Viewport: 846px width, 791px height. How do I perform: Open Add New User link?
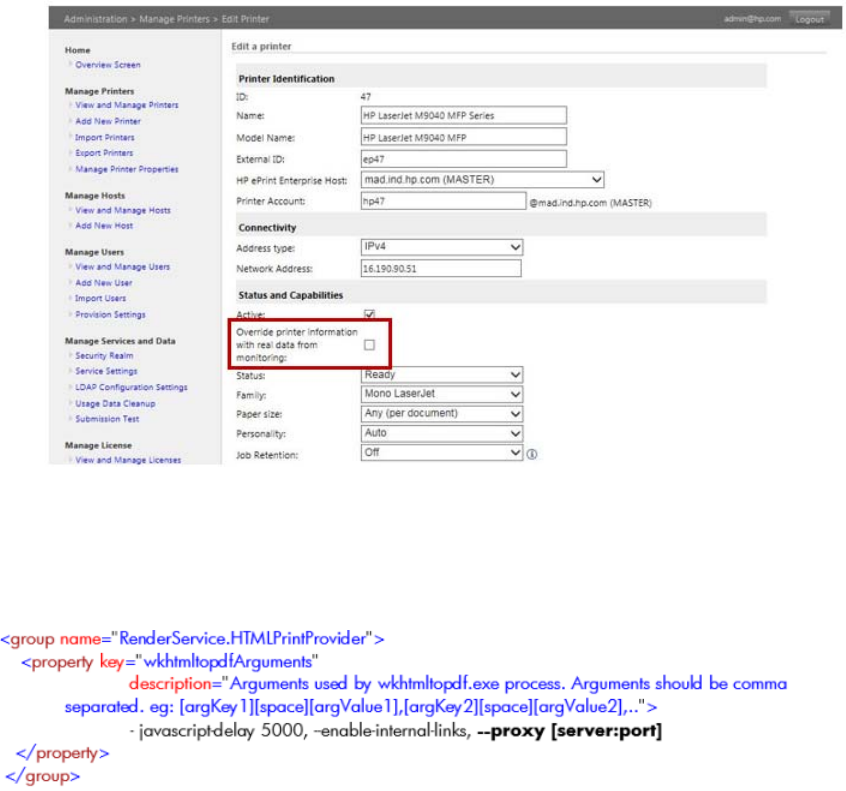pos(104,283)
